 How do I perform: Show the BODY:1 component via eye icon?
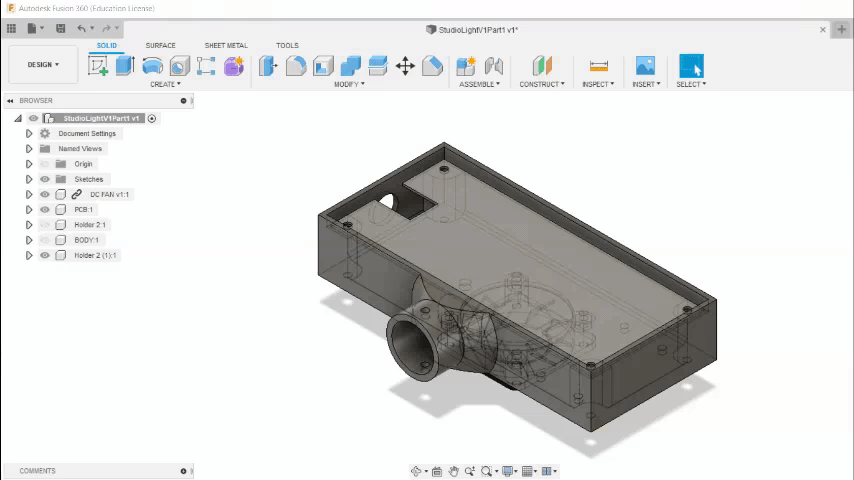point(45,240)
